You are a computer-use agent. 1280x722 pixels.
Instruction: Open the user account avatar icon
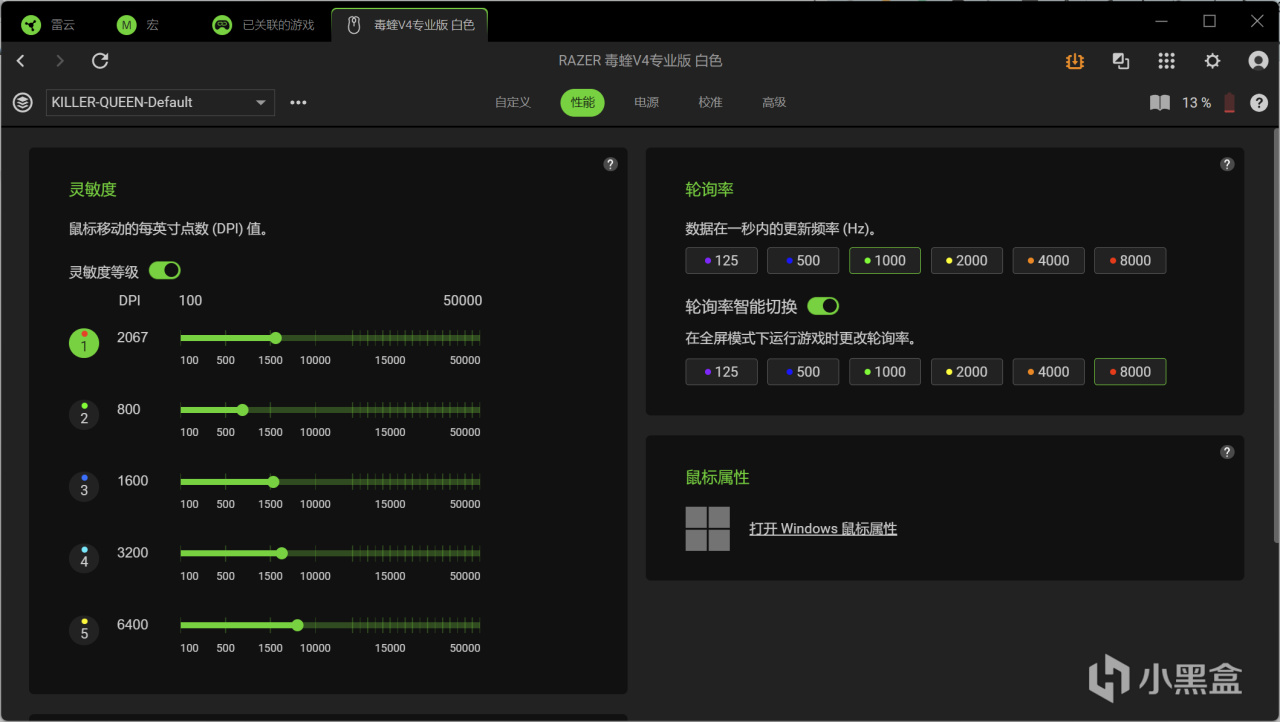pos(1258,61)
